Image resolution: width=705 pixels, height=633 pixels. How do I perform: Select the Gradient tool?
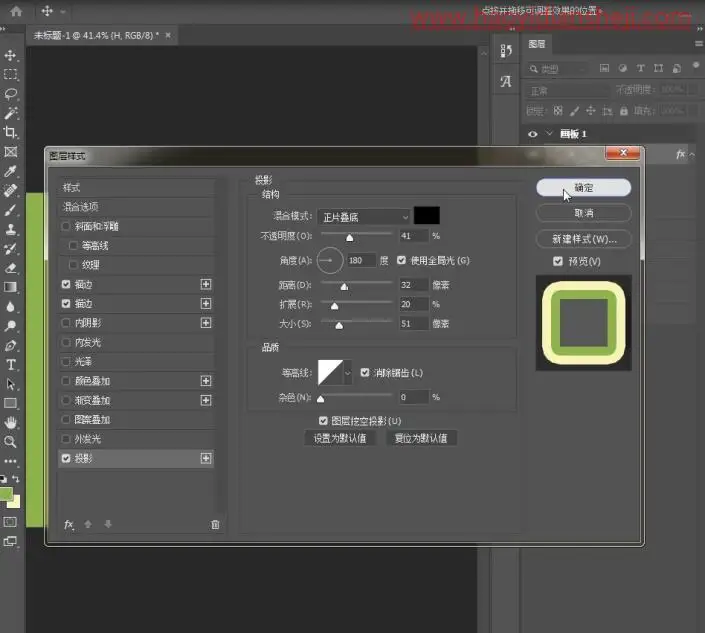click(10, 287)
